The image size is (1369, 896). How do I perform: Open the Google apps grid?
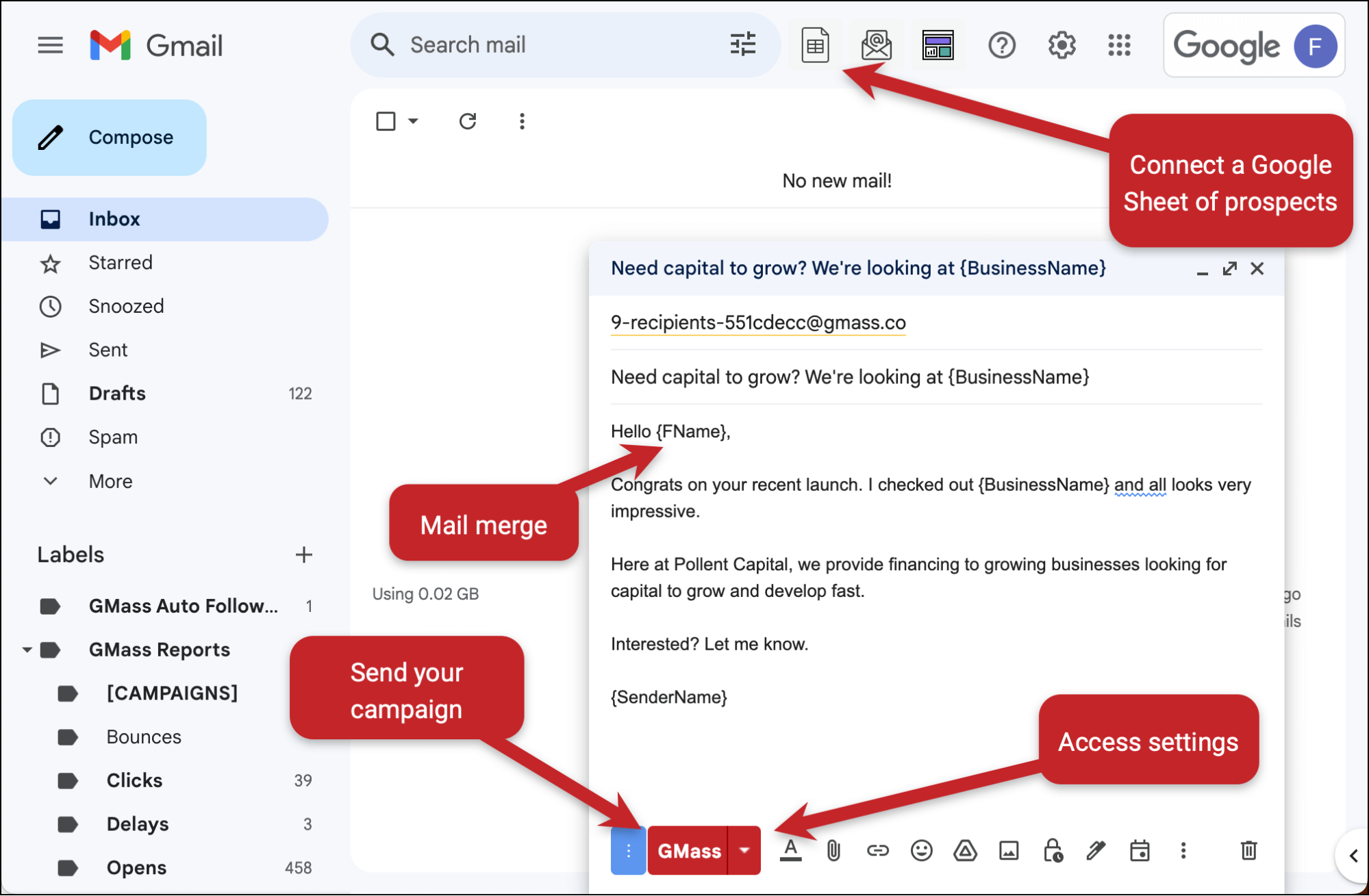1119,45
